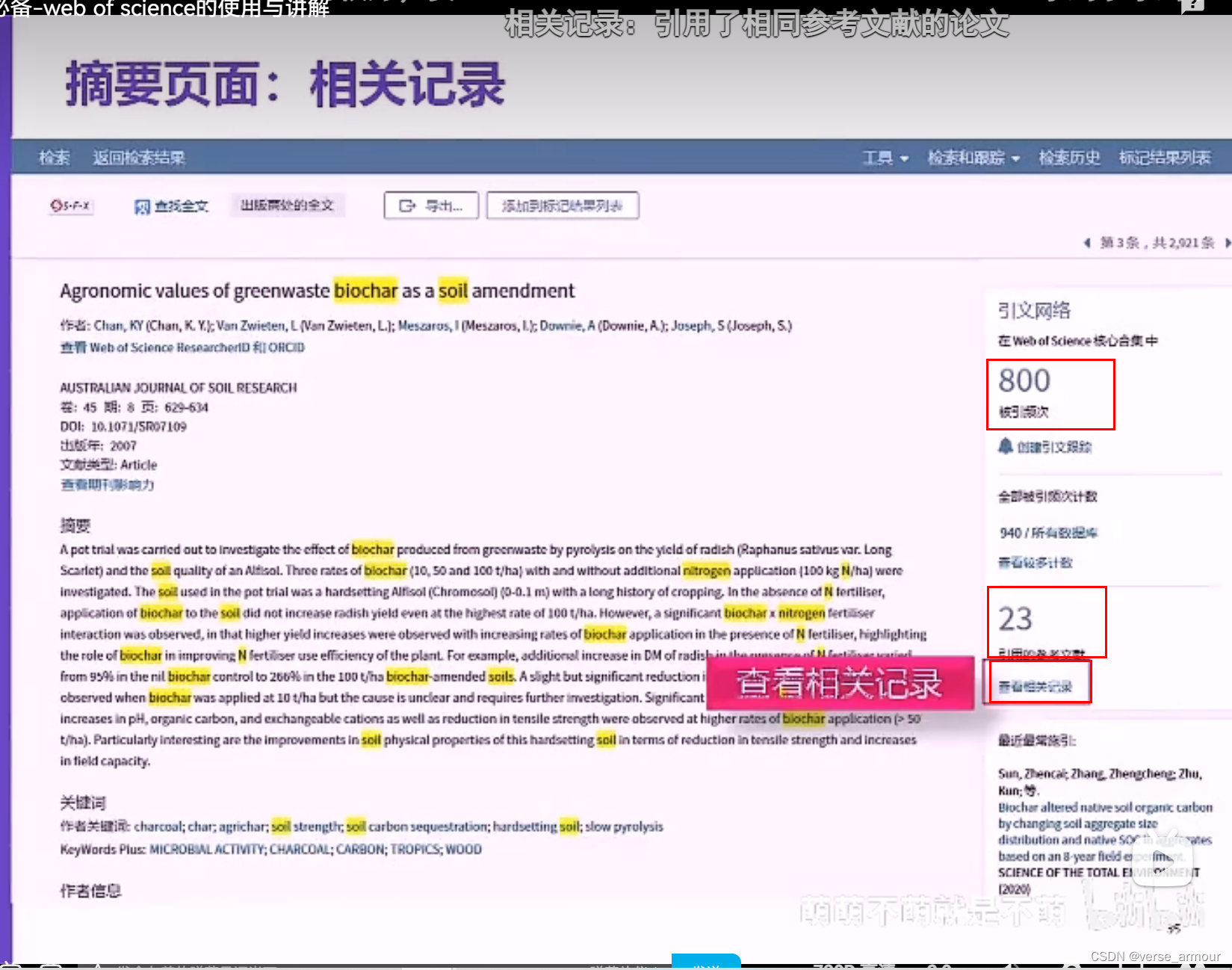
Task: Click the 摘要 abstract heading
Action: click(75, 525)
